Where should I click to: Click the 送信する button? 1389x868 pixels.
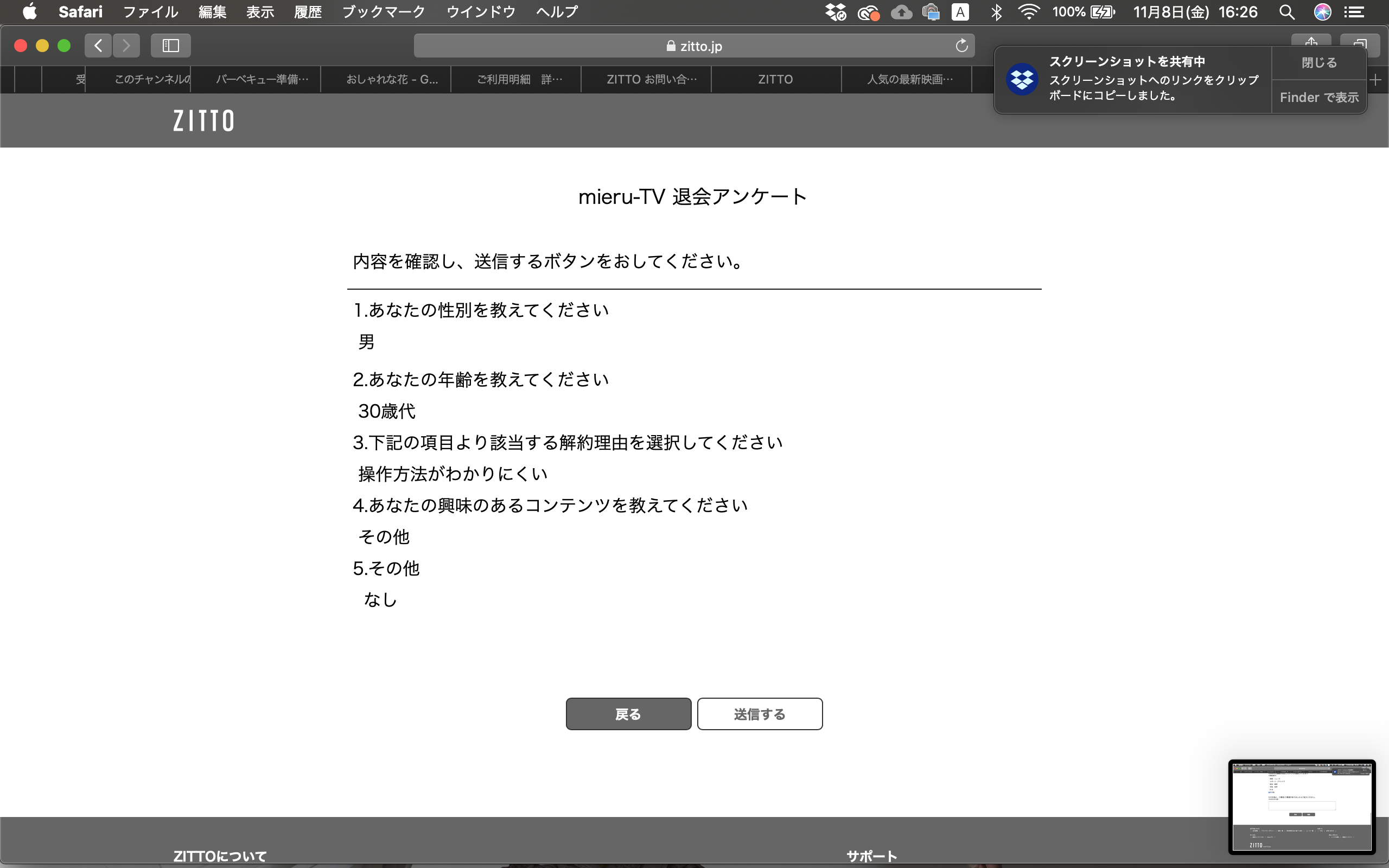pyautogui.click(x=760, y=713)
